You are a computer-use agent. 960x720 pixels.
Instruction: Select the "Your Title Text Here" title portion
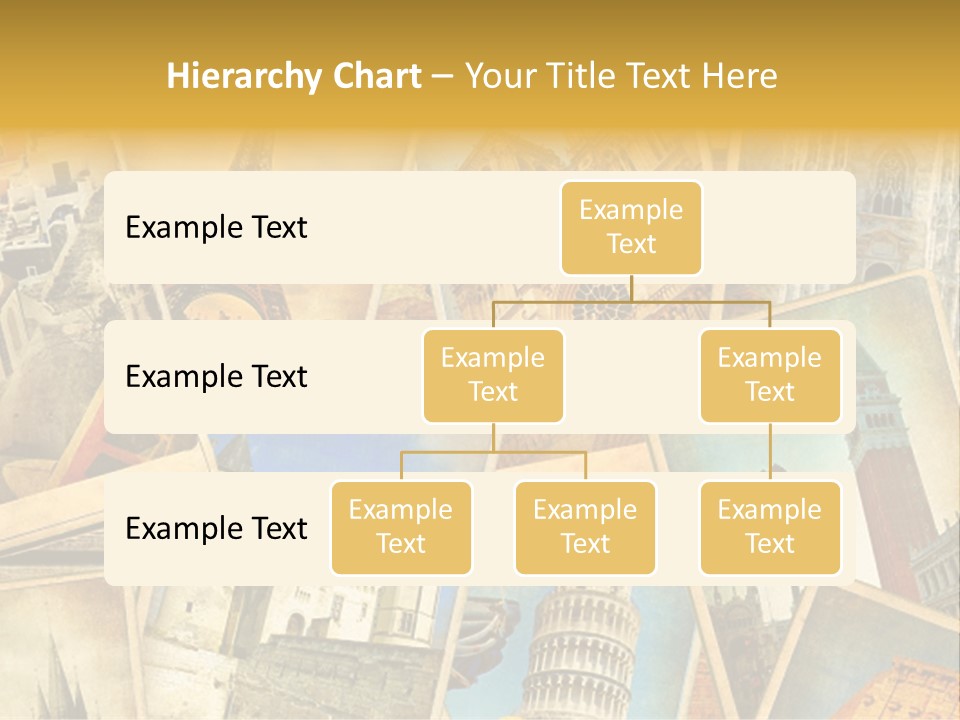point(620,76)
